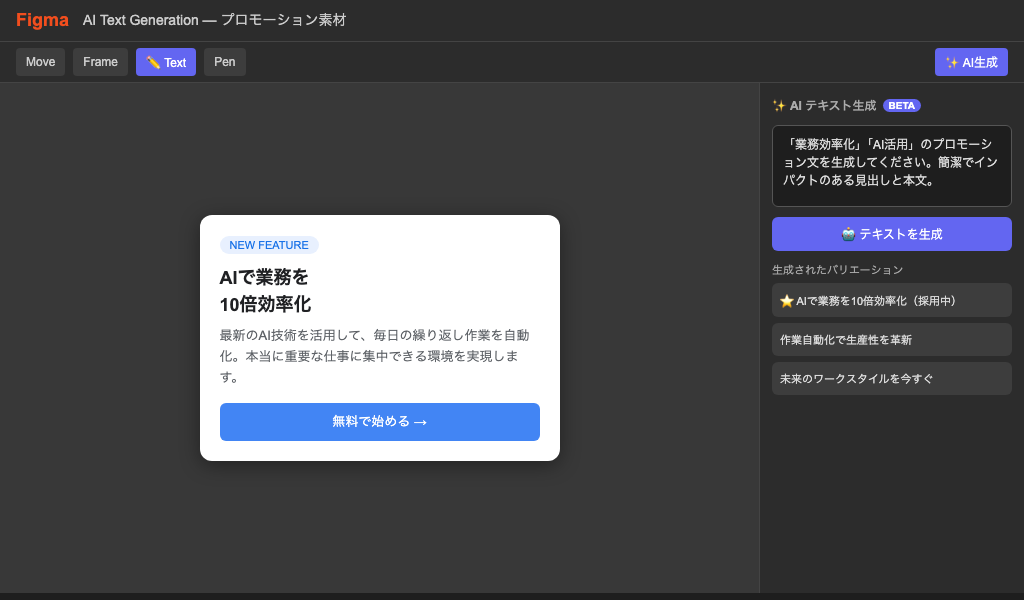The image size is (1024, 600).
Task: Click the title AI Text Generation — プロモーション素材
Action: pos(216,20)
